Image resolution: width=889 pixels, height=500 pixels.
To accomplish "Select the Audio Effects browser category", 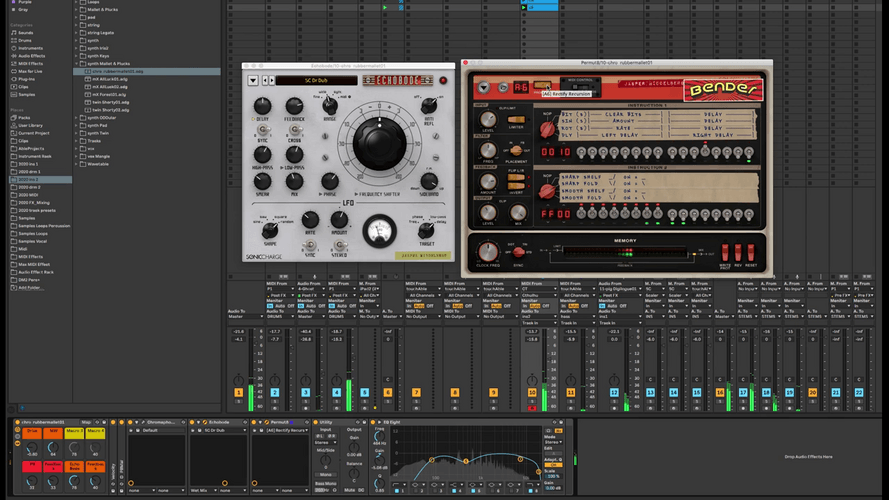I will pyautogui.click(x=31, y=56).
